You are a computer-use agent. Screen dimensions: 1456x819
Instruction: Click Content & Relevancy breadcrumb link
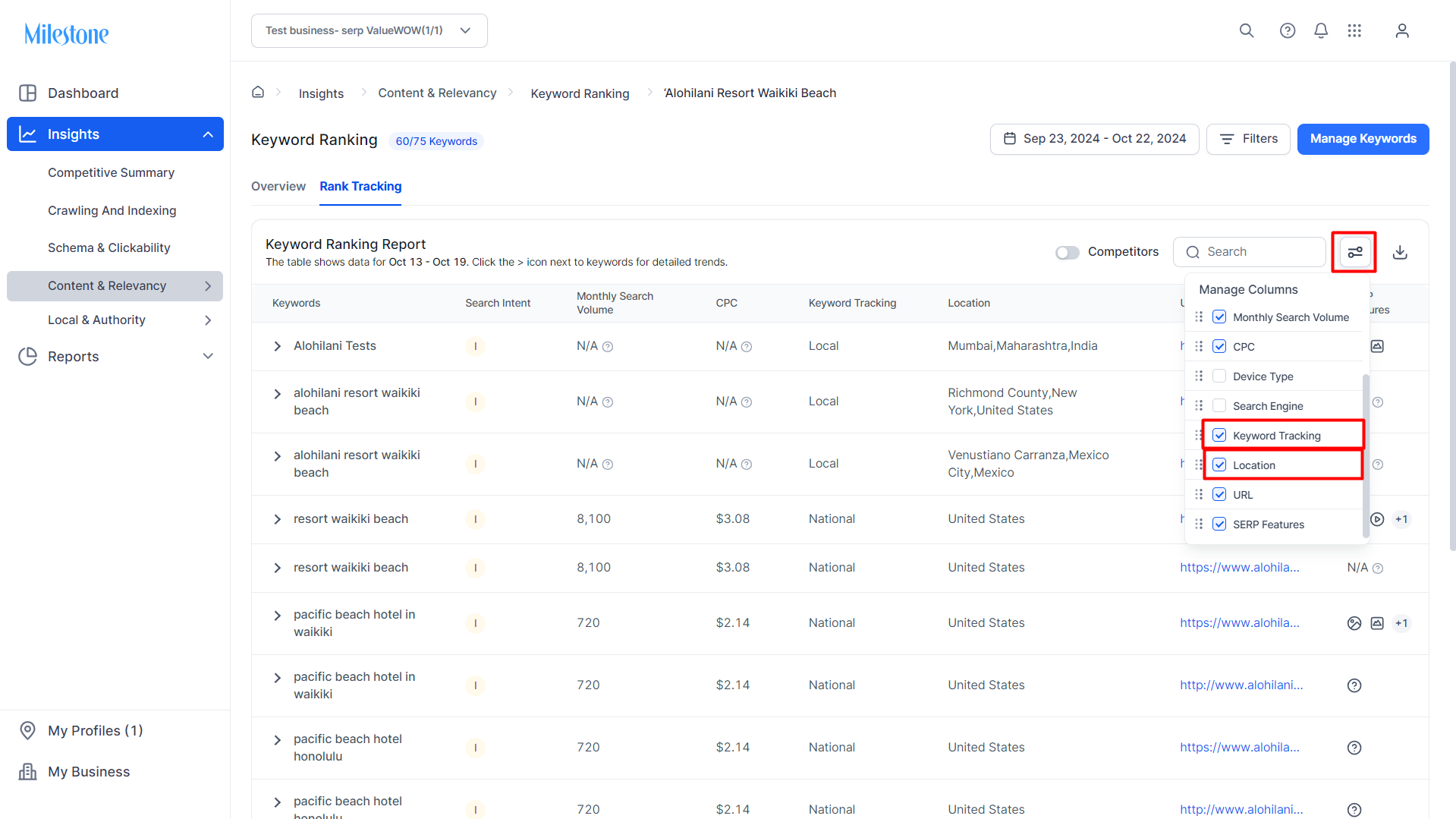coord(437,93)
